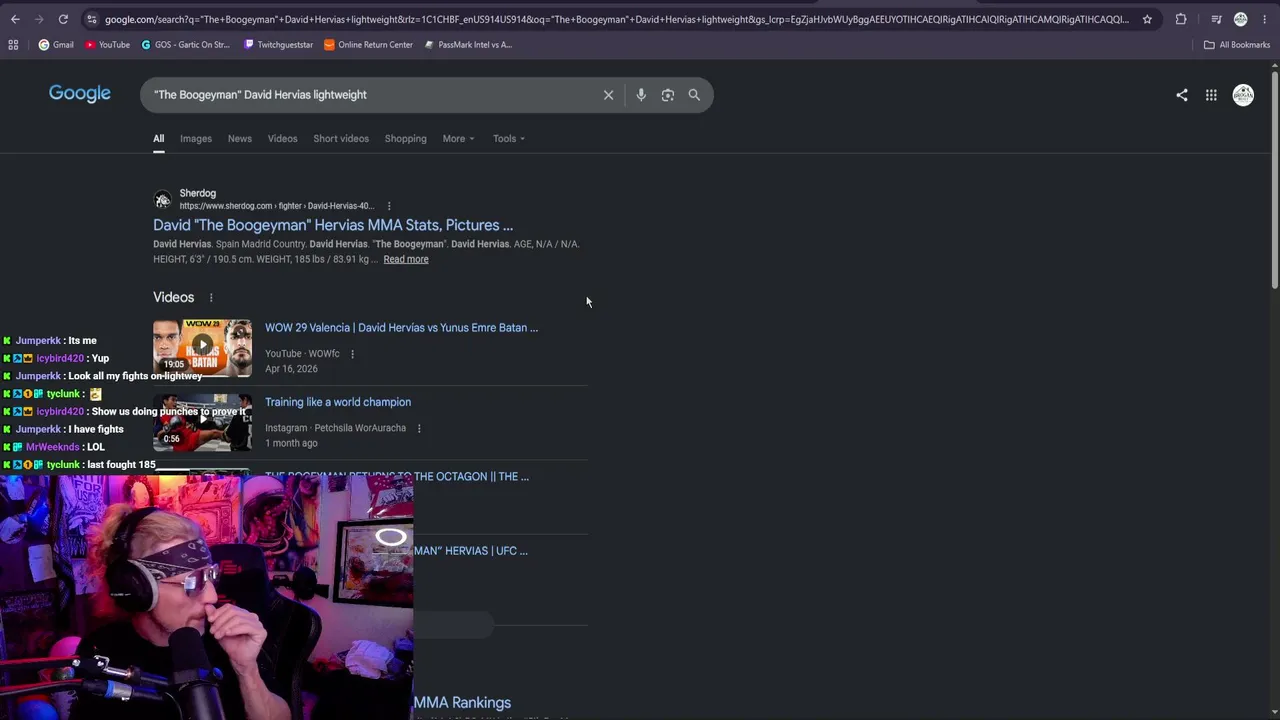Open the All Bookmarks folder
1280x720 pixels.
click(1237, 45)
